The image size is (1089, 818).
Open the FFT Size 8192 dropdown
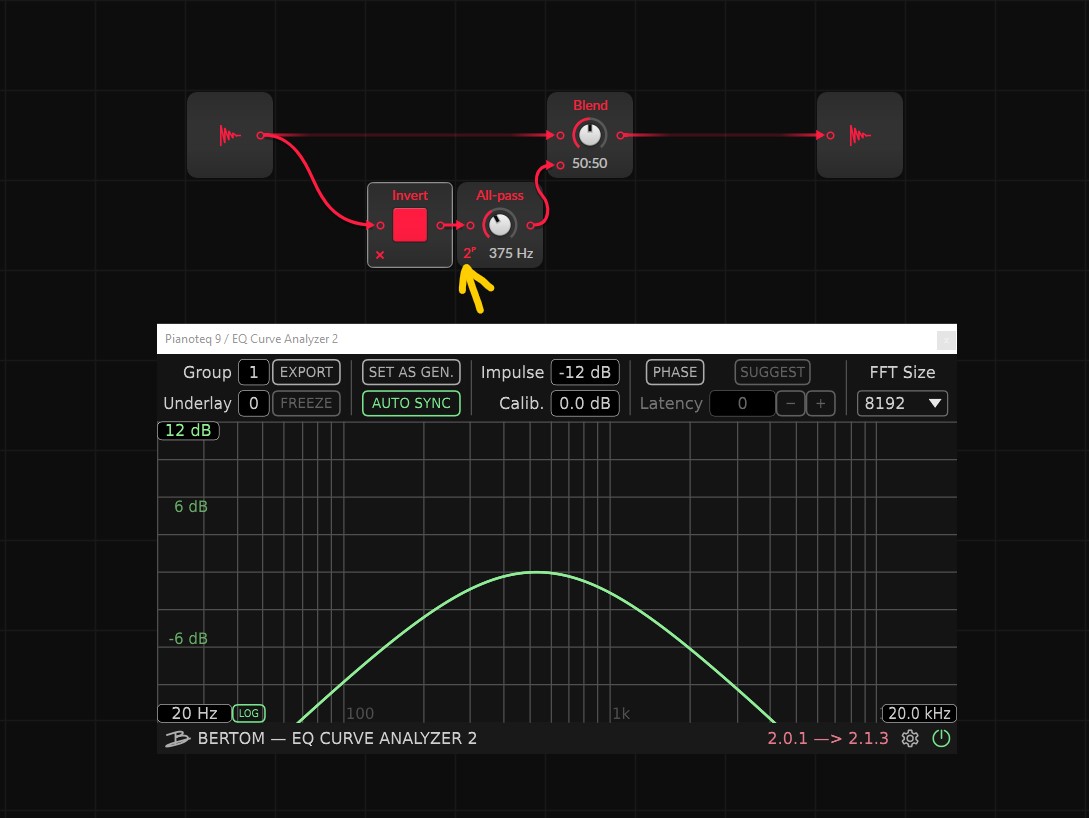[902, 403]
